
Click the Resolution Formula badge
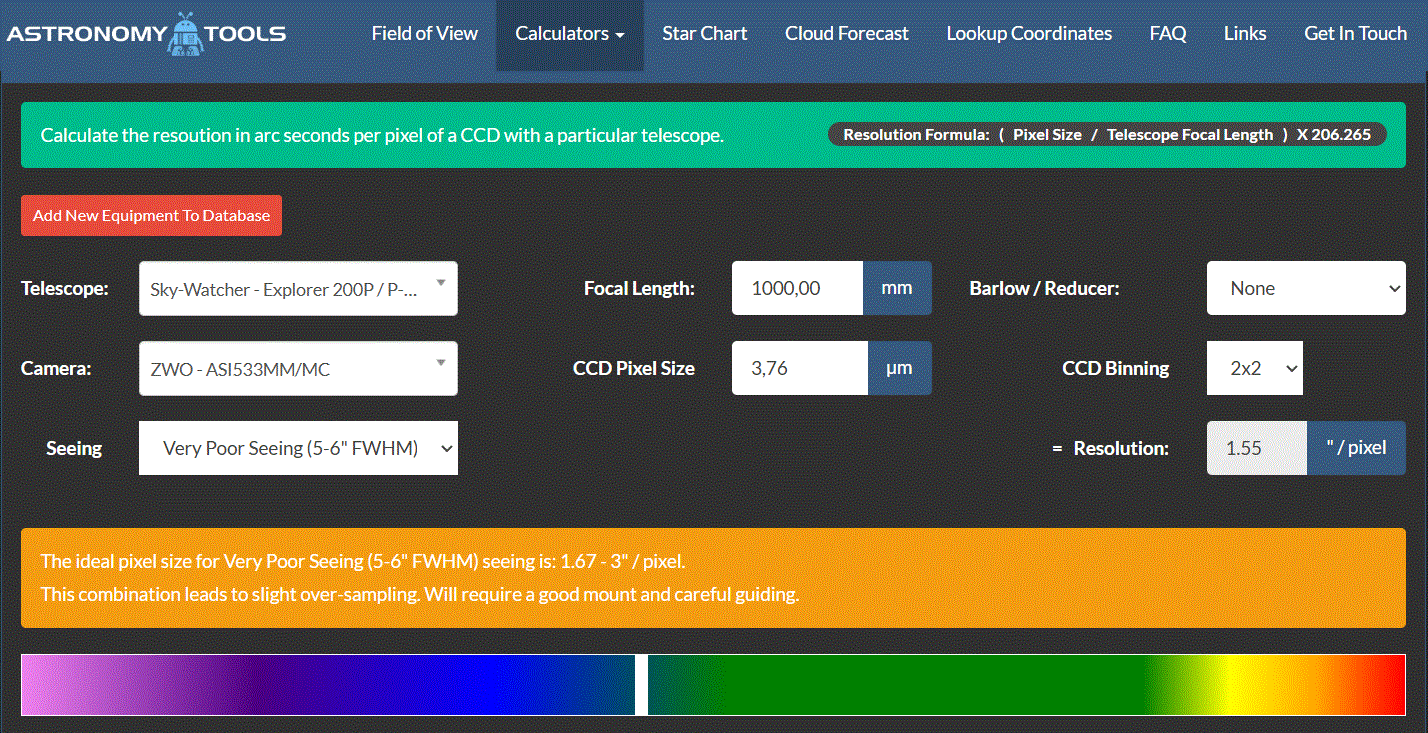click(1107, 134)
